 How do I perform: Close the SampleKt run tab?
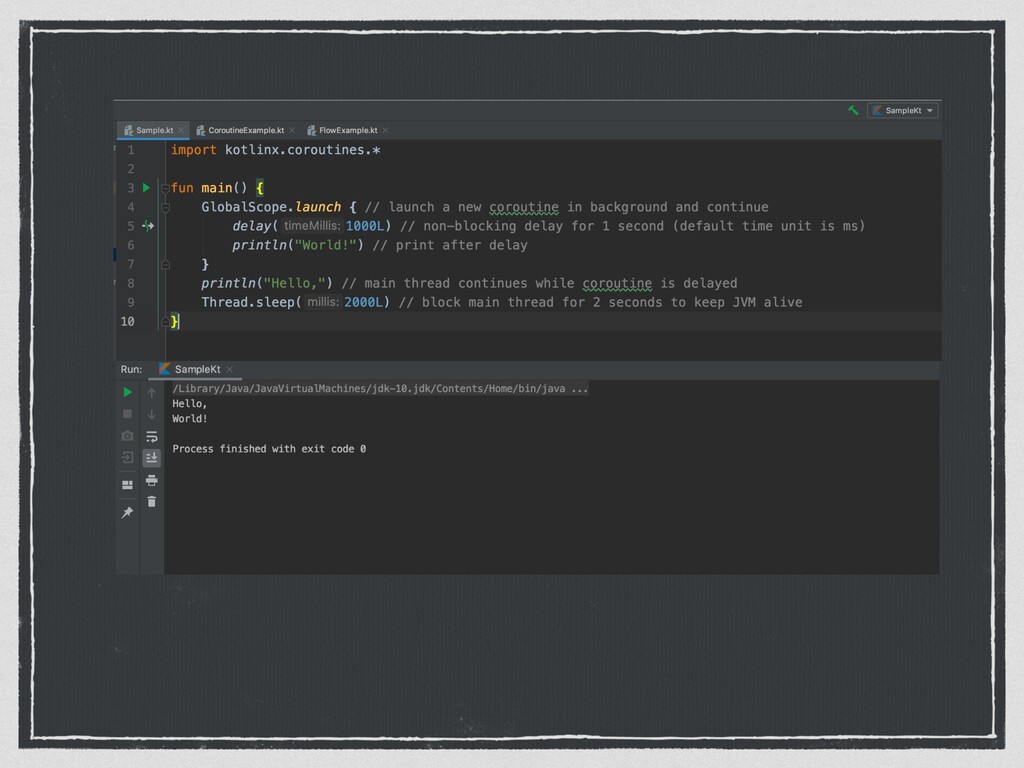point(229,370)
